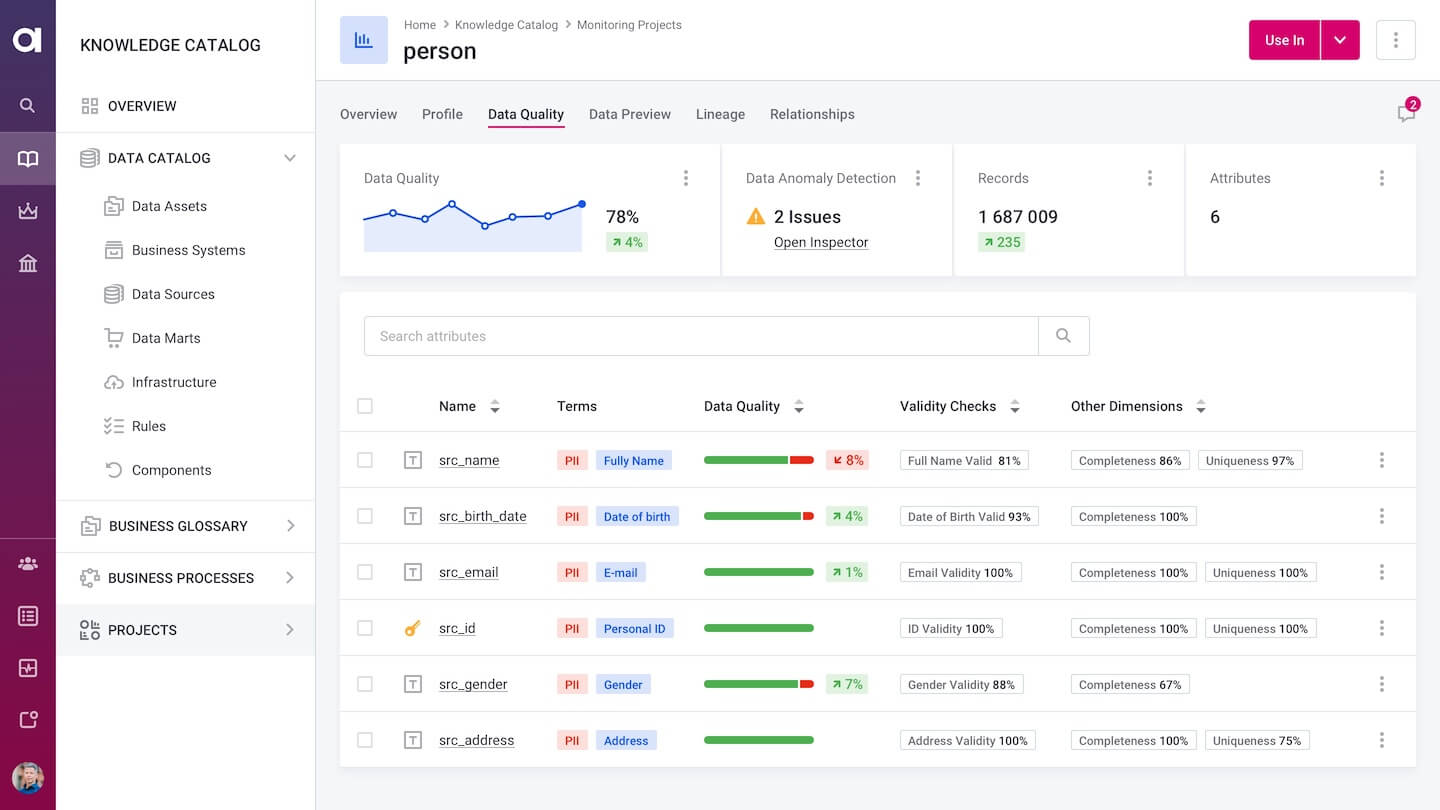Select the bank-style governance icon in sidebar
Viewport: 1440px width, 810px height.
[27, 263]
